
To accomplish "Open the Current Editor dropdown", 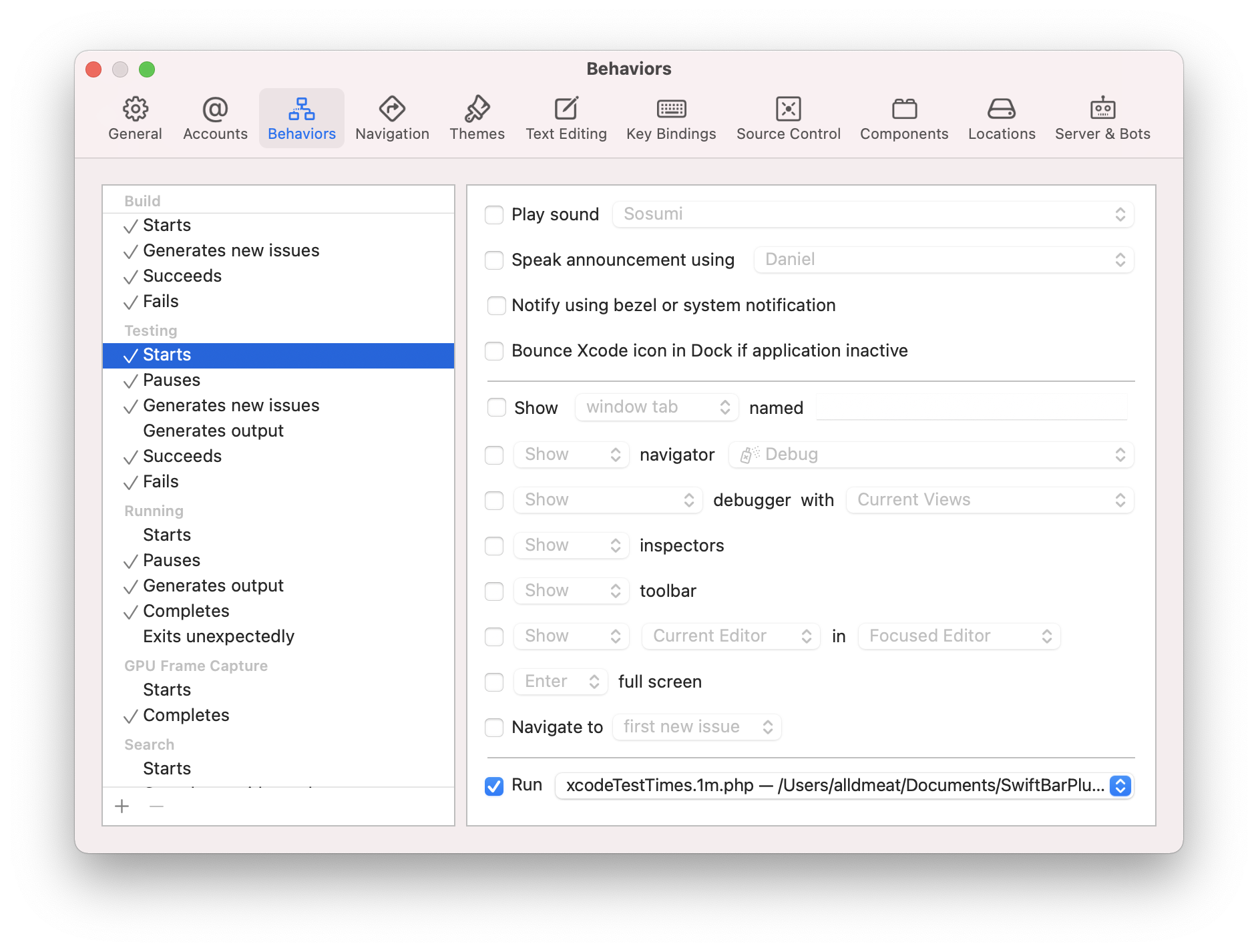I will 730,636.
